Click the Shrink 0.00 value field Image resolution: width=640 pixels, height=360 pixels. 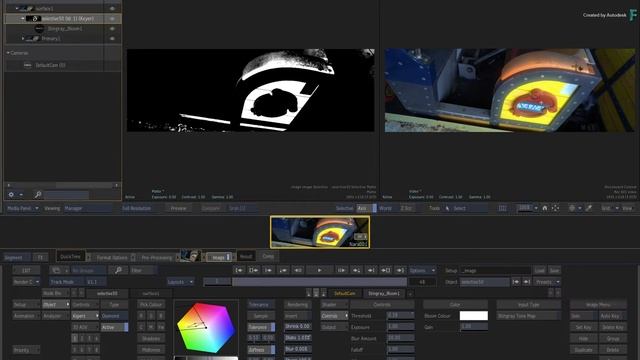(298, 327)
